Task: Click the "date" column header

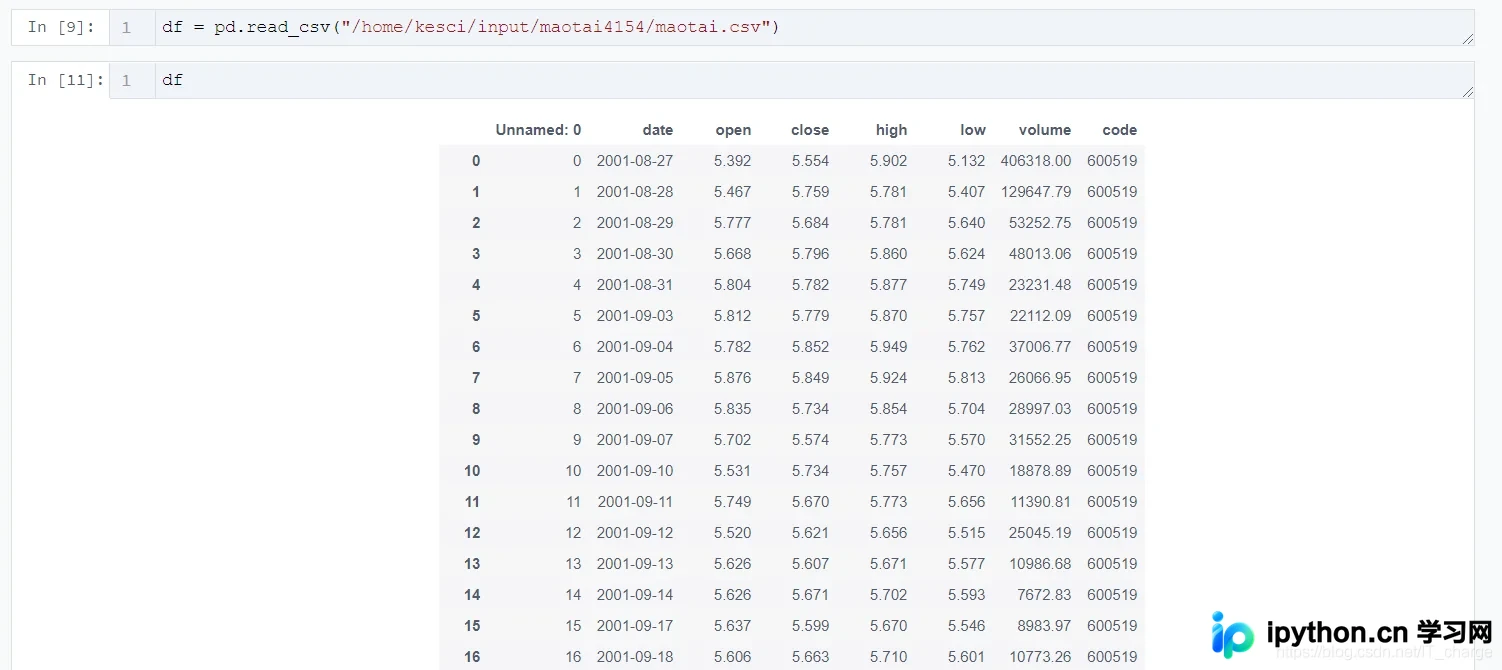Action: (x=658, y=130)
